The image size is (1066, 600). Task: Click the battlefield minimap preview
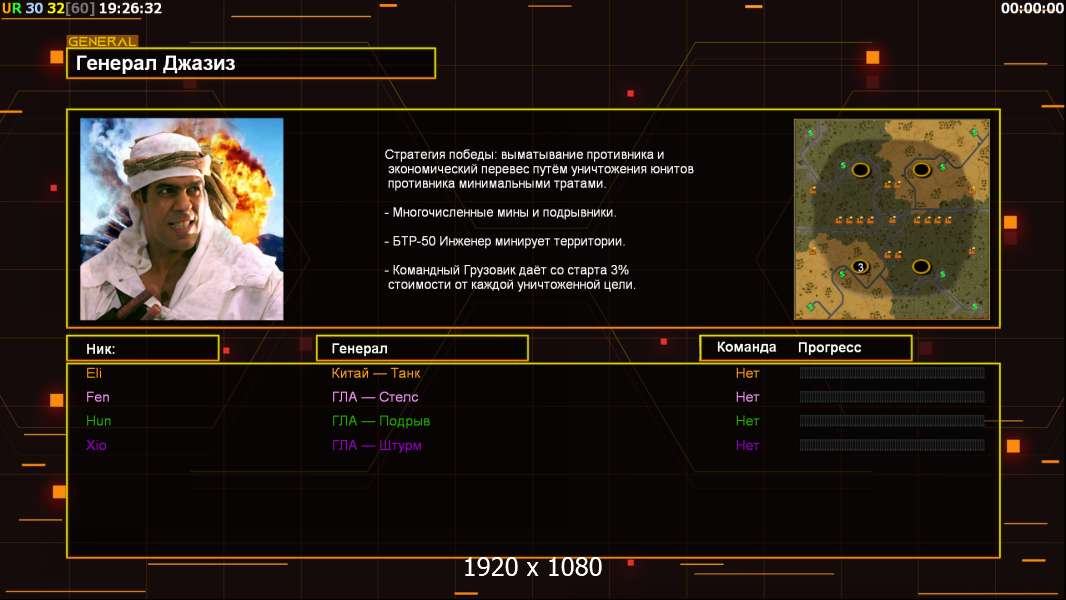(x=892, y=219)
